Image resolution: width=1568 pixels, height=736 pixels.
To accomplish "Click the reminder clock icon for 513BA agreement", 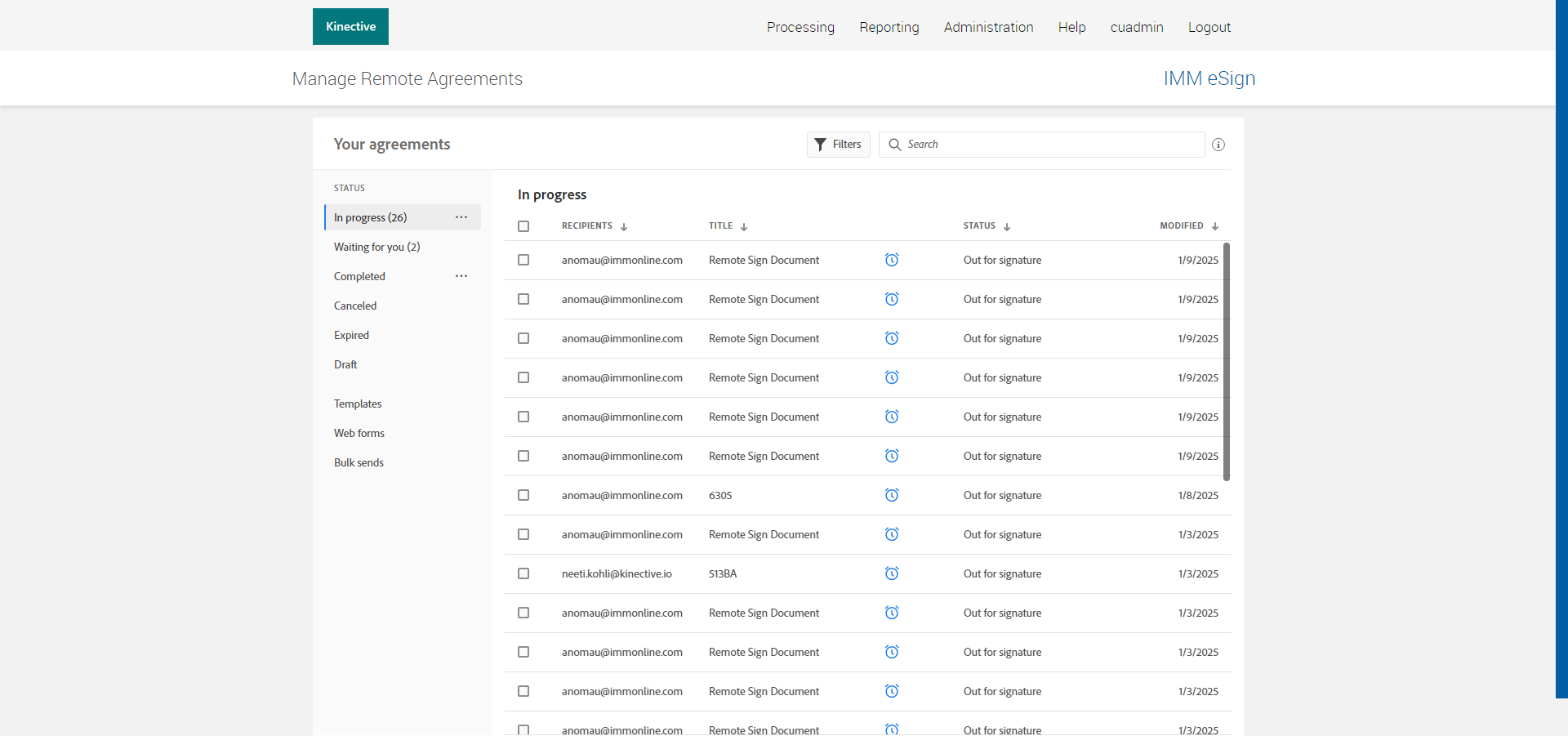I will point(892,573).
